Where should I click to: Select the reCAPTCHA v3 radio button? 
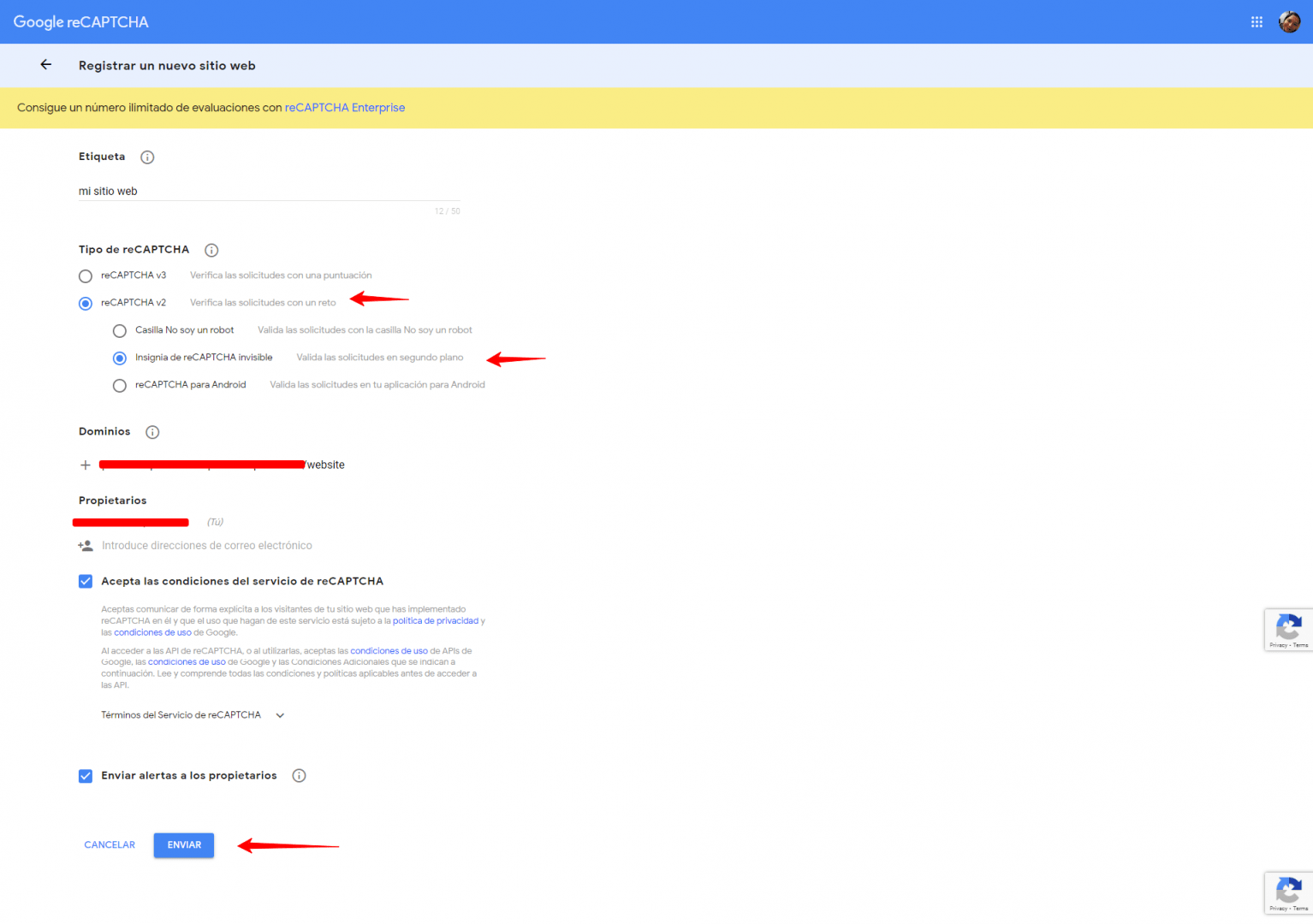click(86, 276)
